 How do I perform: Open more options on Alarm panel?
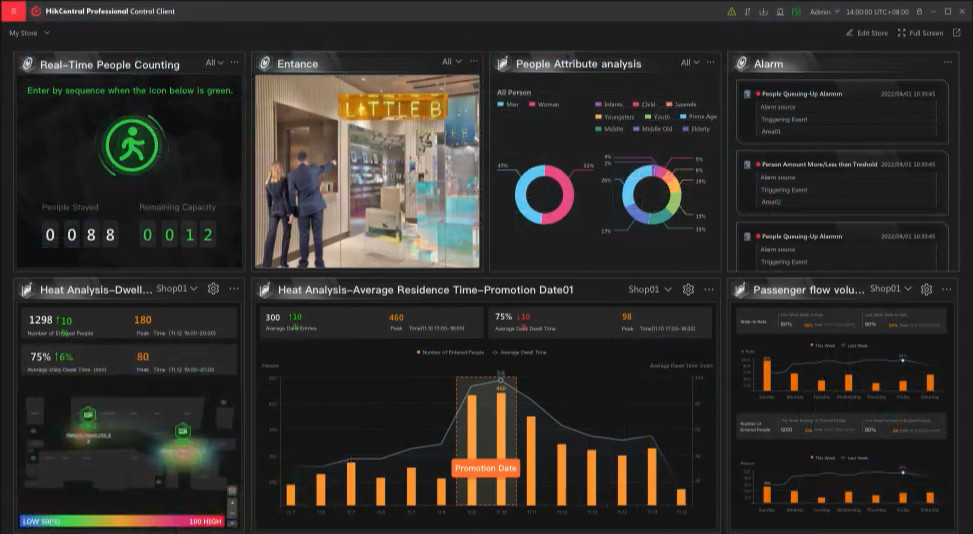point(948,62)
